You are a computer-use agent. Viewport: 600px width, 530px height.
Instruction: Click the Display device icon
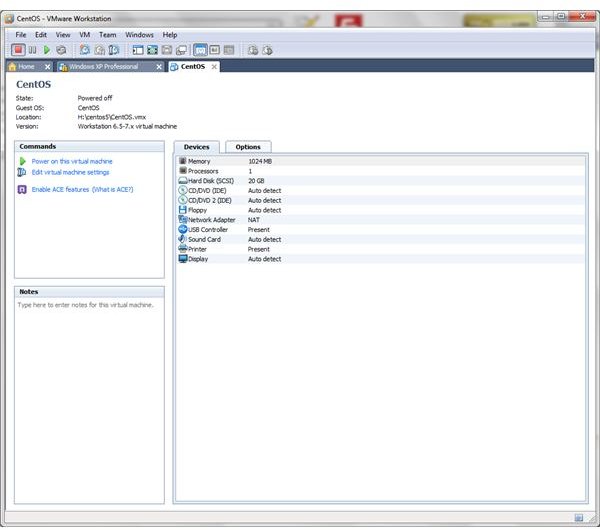tap(183, 259)
